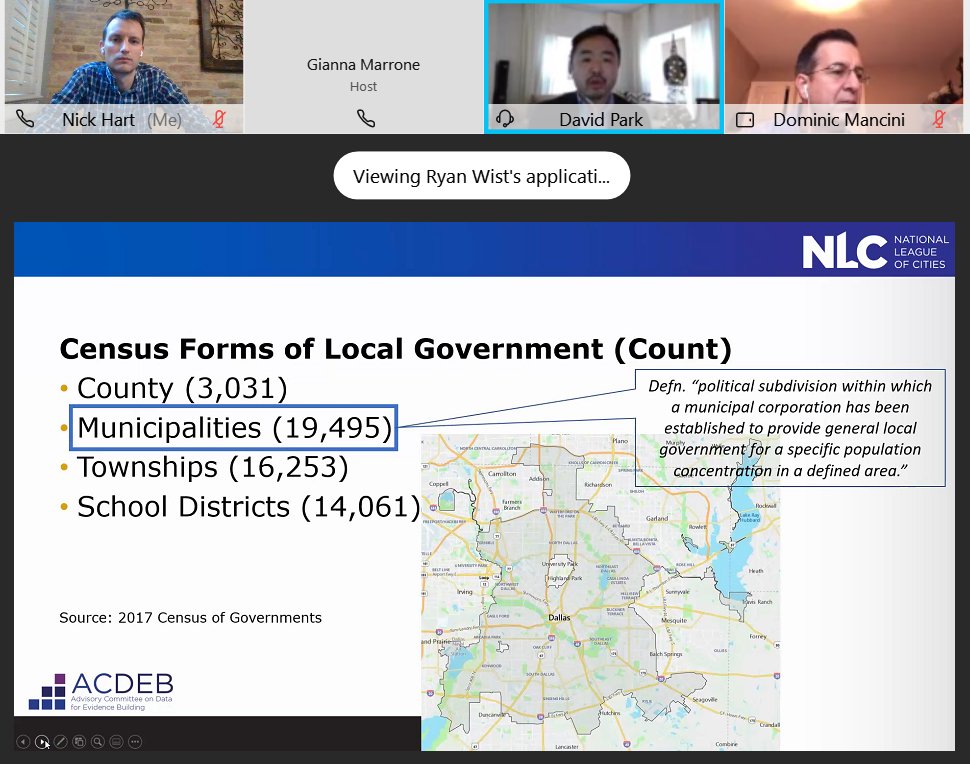The height and width of the screenshot is (764, 970).
Task: Toggle closed captions in the slideshow toolbar
Action: pyautogui.click(x=115, y=742)
